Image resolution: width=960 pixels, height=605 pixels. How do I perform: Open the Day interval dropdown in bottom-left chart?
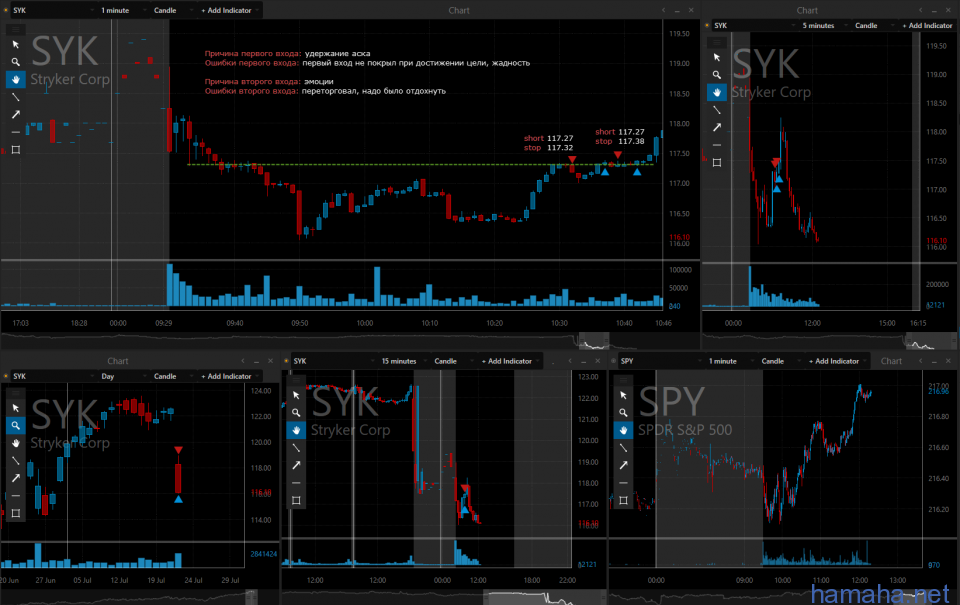(x=122, y=376)
